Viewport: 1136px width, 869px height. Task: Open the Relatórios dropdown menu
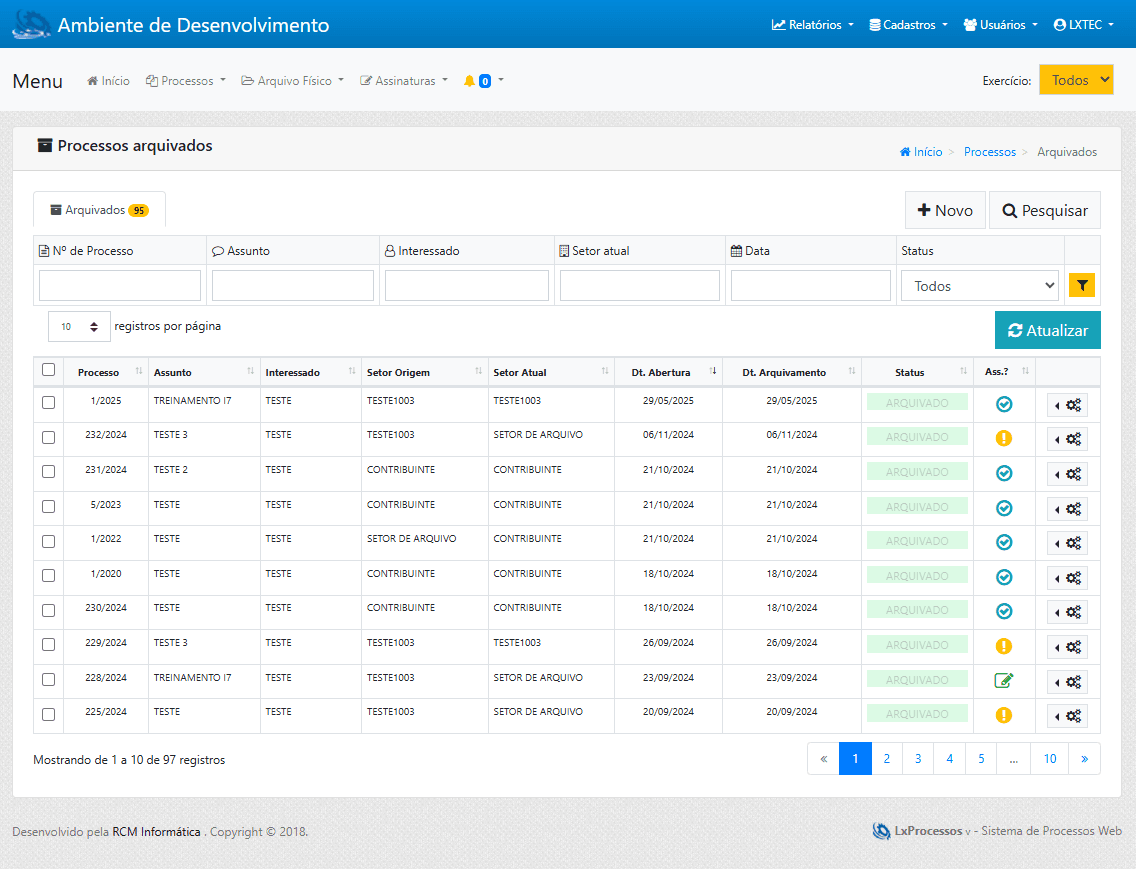812,25
